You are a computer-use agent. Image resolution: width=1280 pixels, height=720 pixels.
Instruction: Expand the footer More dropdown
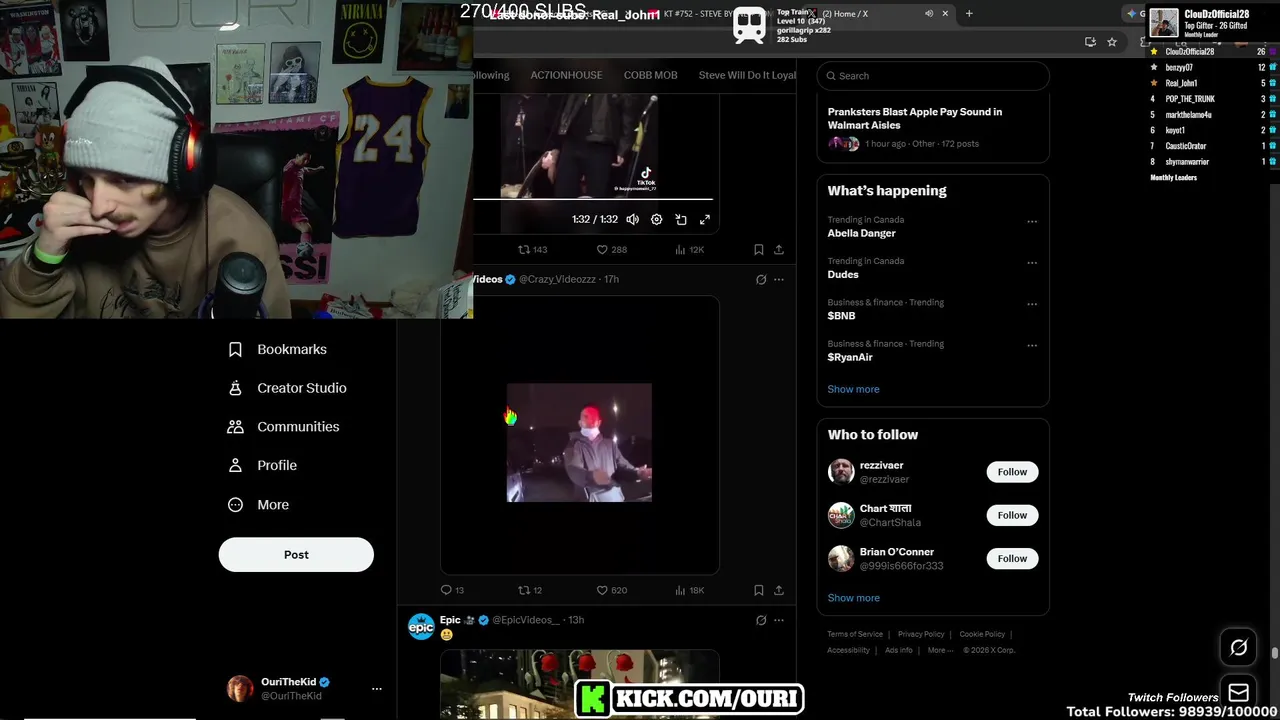pos(939,650)
